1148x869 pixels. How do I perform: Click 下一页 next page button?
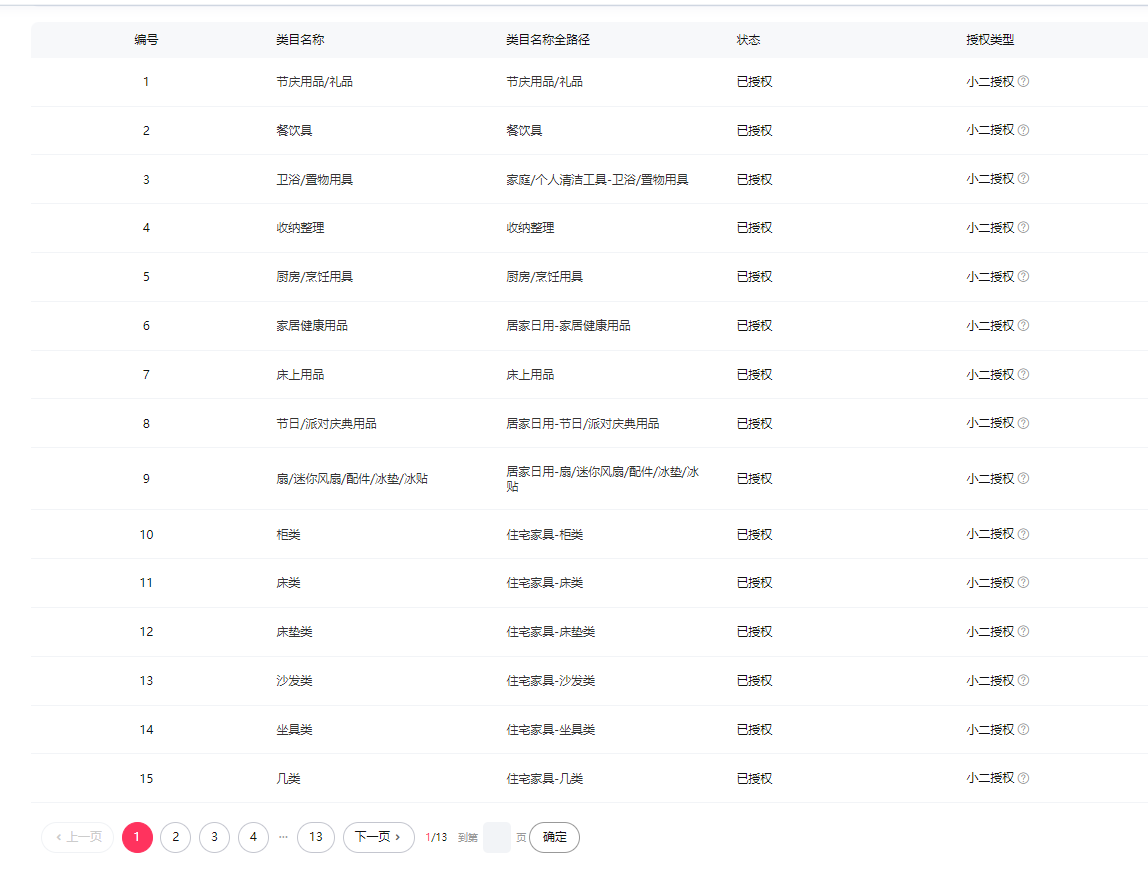(378, 837)
